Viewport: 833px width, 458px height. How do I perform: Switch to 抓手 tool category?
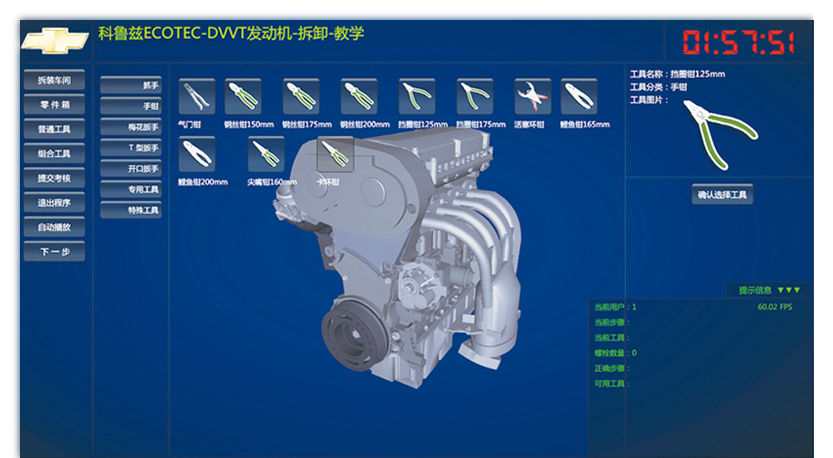[x=131, y=85]
